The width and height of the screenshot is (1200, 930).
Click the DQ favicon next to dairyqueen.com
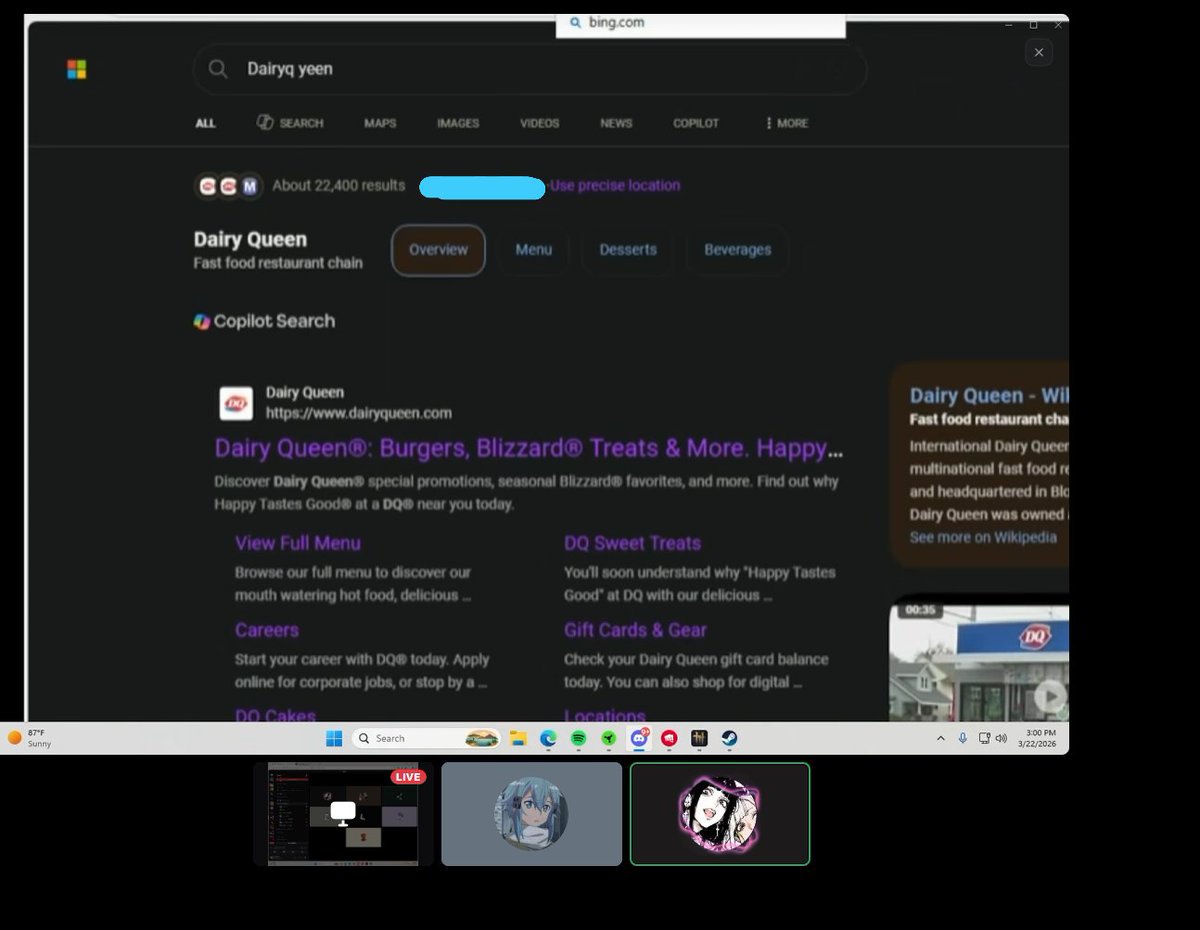click(236, 403)
